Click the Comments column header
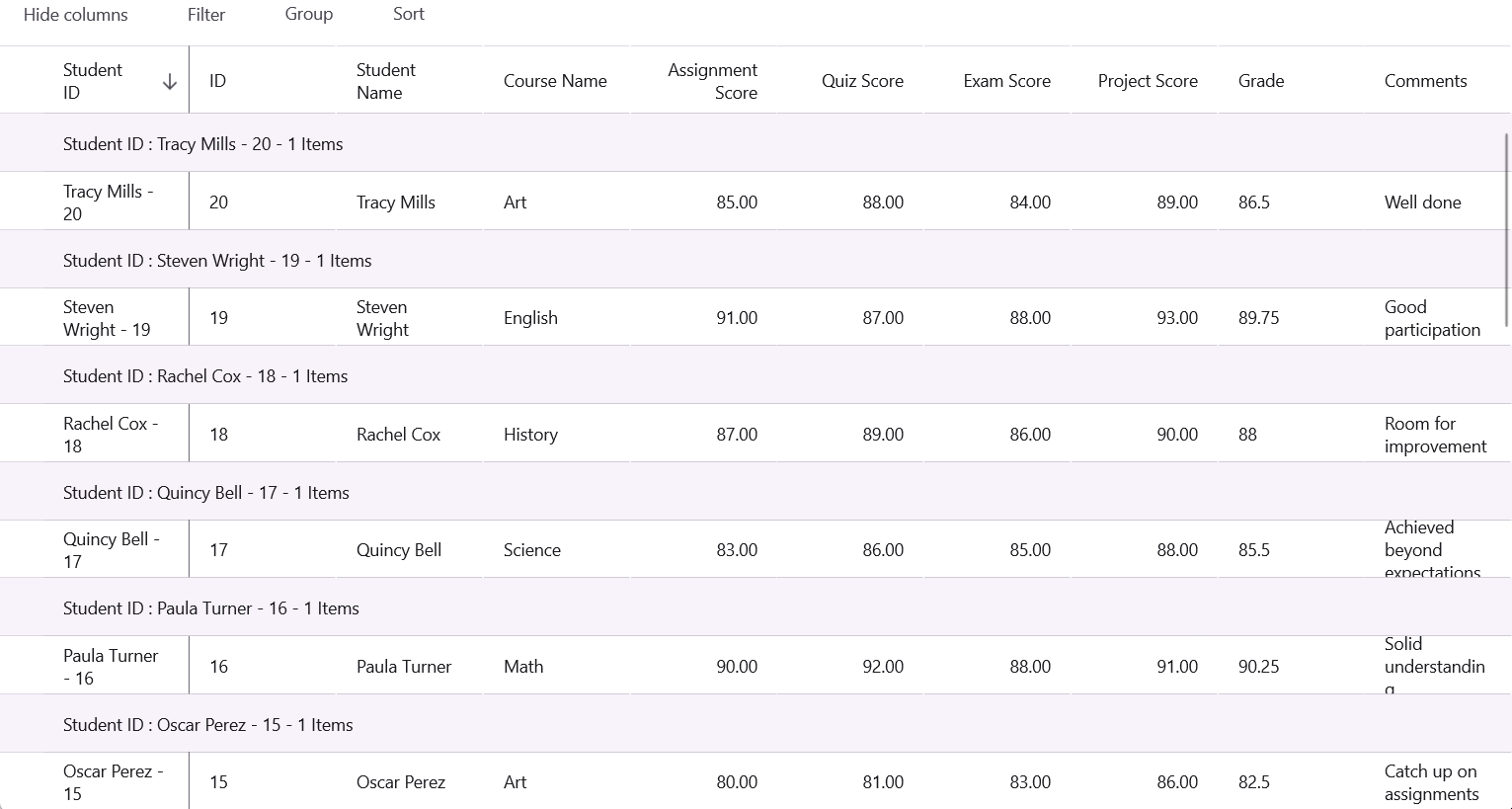This screenshot has width=1512, height=809. (1425, 81)
